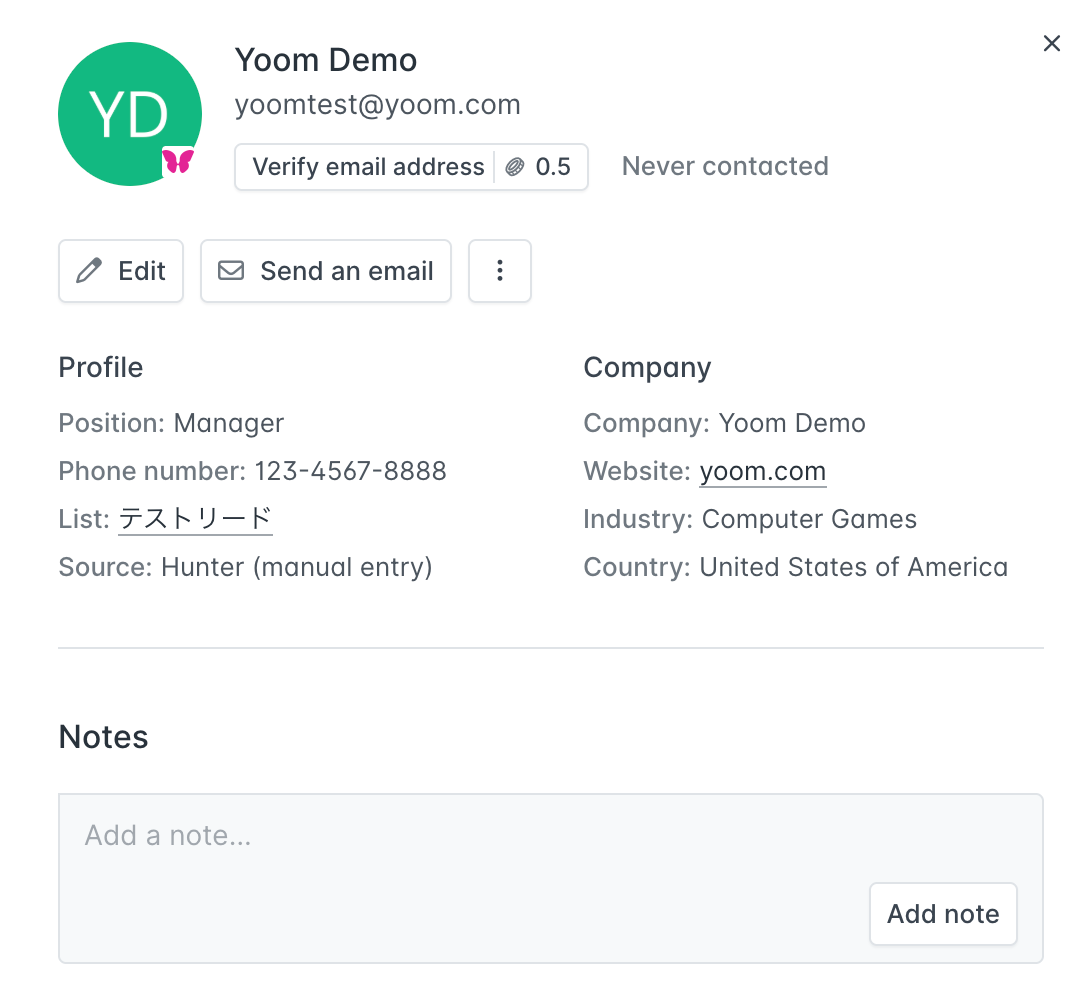Close the lead details panel
This screenshot has width=1084, height=992.
tap(1052, 44)
